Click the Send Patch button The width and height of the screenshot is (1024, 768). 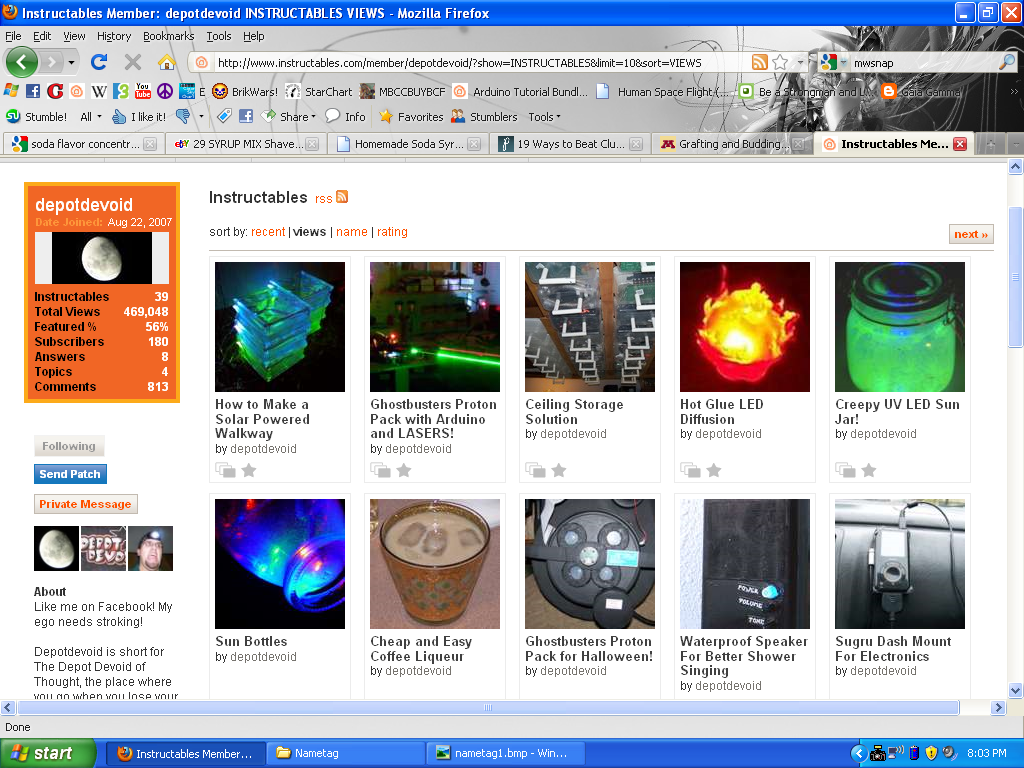point(70,474)
